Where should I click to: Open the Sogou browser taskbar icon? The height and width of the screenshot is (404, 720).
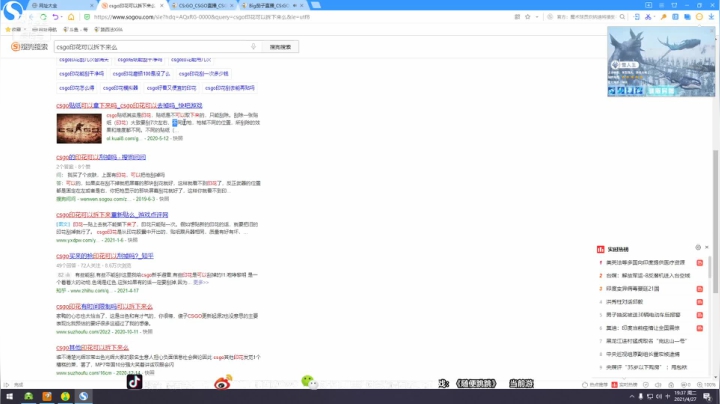(x=83, y=396)
